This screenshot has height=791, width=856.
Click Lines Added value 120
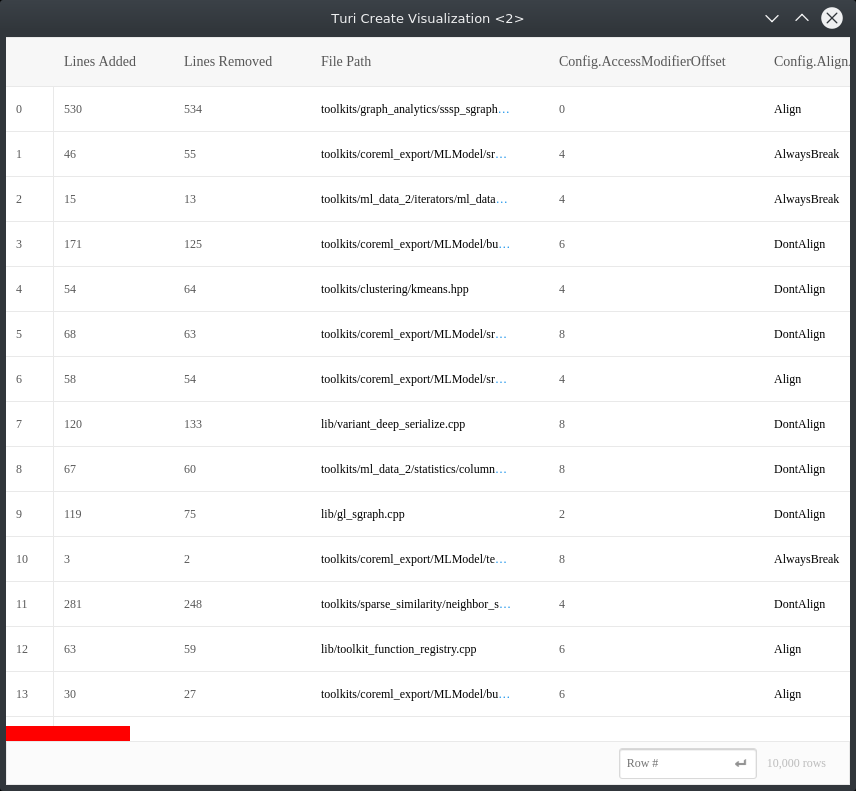point(73,424)
